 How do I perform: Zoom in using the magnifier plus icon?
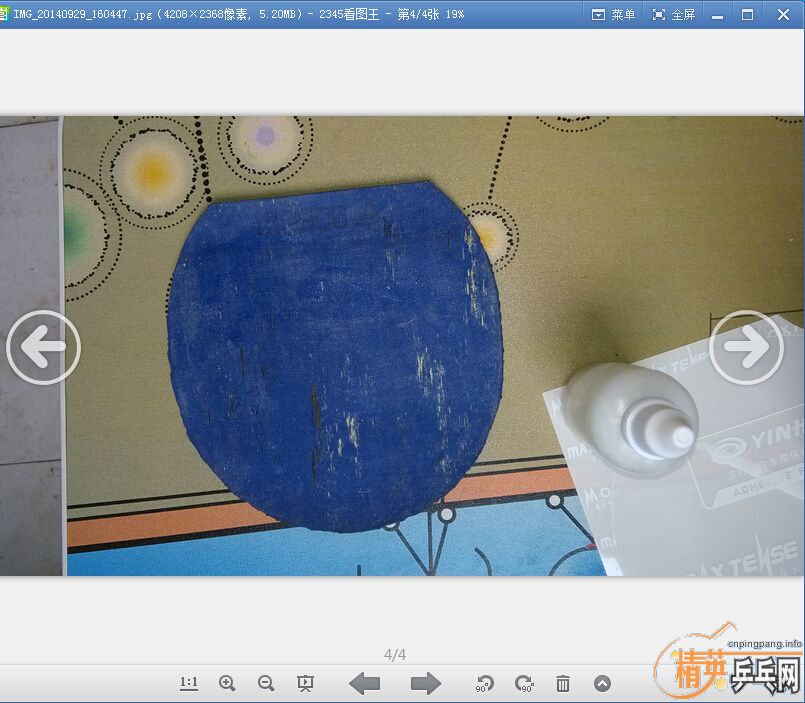(x=227, y=683)
